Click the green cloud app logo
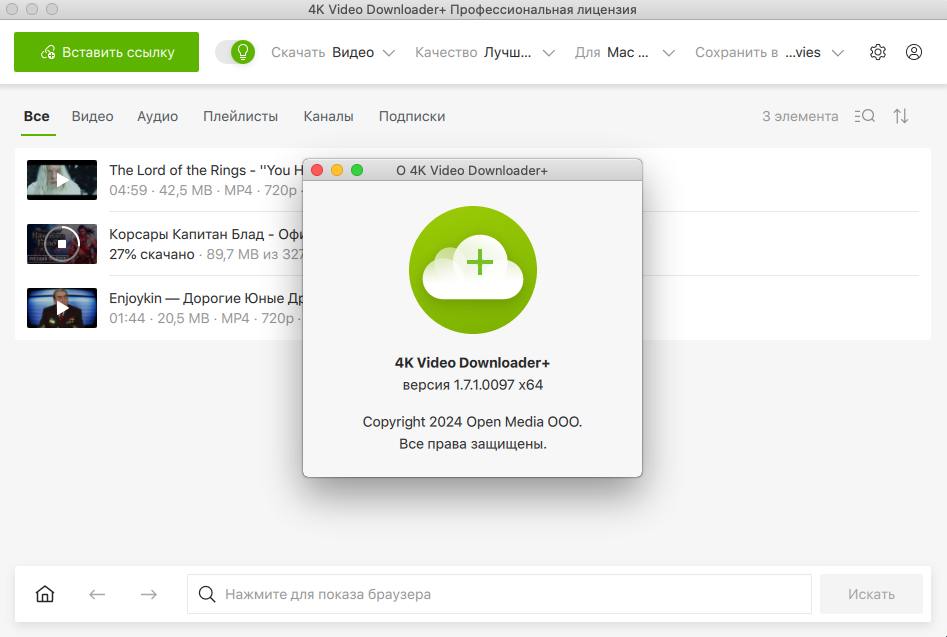Viewport: 947px width, 637px height. point(472,270)
